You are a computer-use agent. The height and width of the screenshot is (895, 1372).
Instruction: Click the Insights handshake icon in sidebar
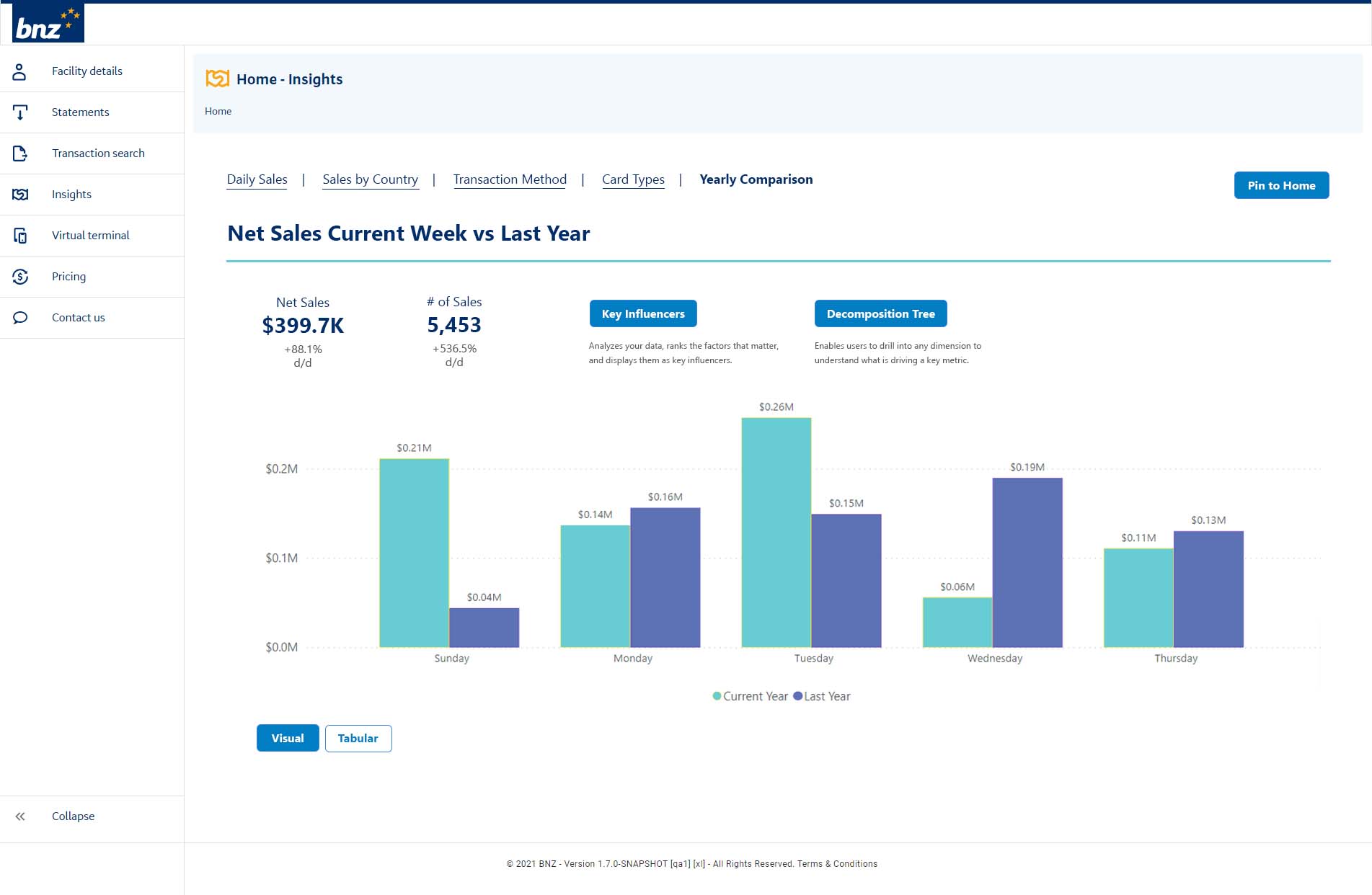[x=19, y=194]
